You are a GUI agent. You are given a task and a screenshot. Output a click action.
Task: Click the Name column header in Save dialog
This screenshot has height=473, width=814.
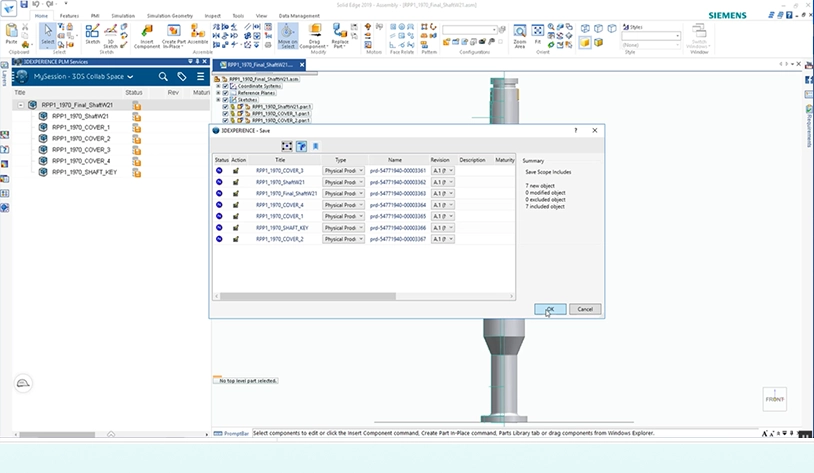click(x=395, y=160)
